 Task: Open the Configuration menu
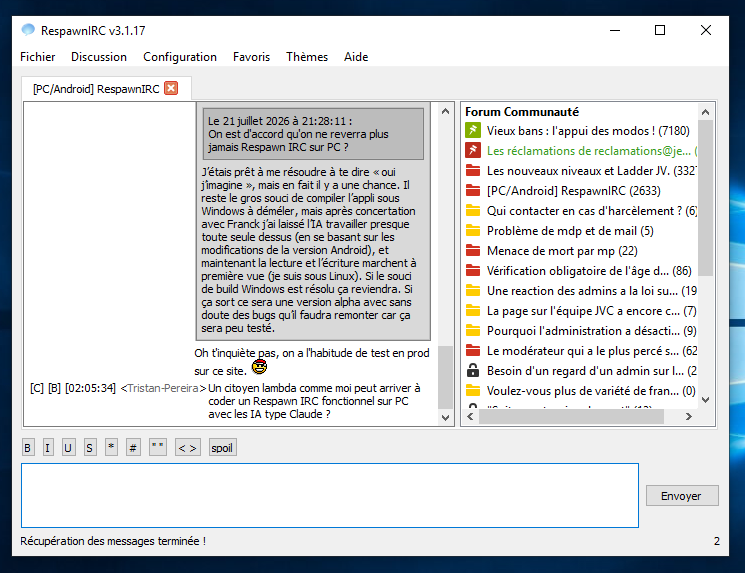click(180, 57)
